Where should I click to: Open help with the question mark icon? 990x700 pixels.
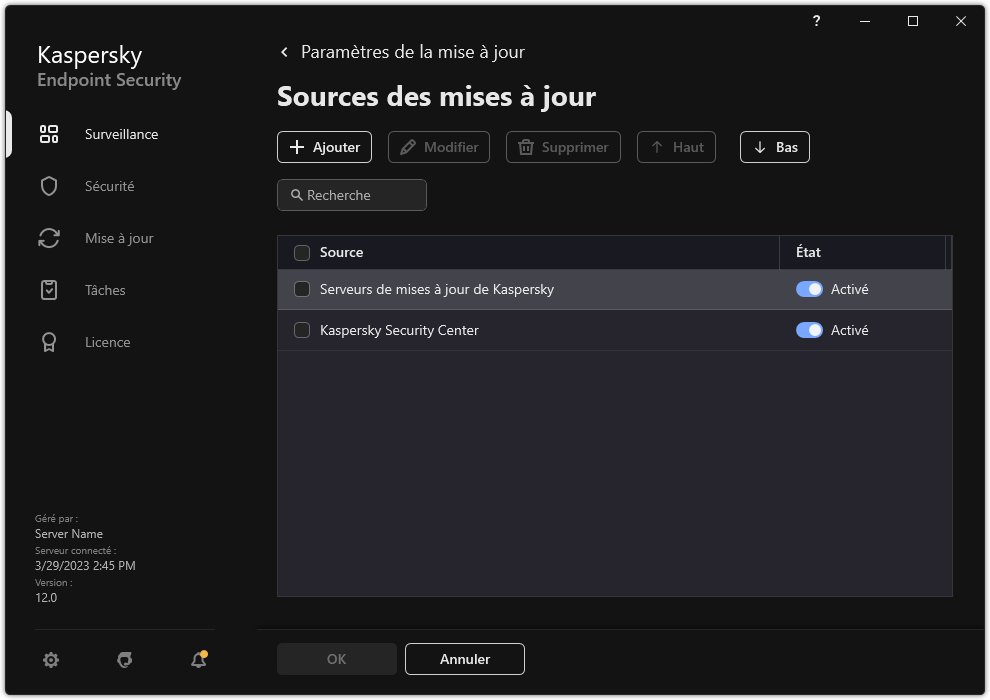tap(816, 21)
